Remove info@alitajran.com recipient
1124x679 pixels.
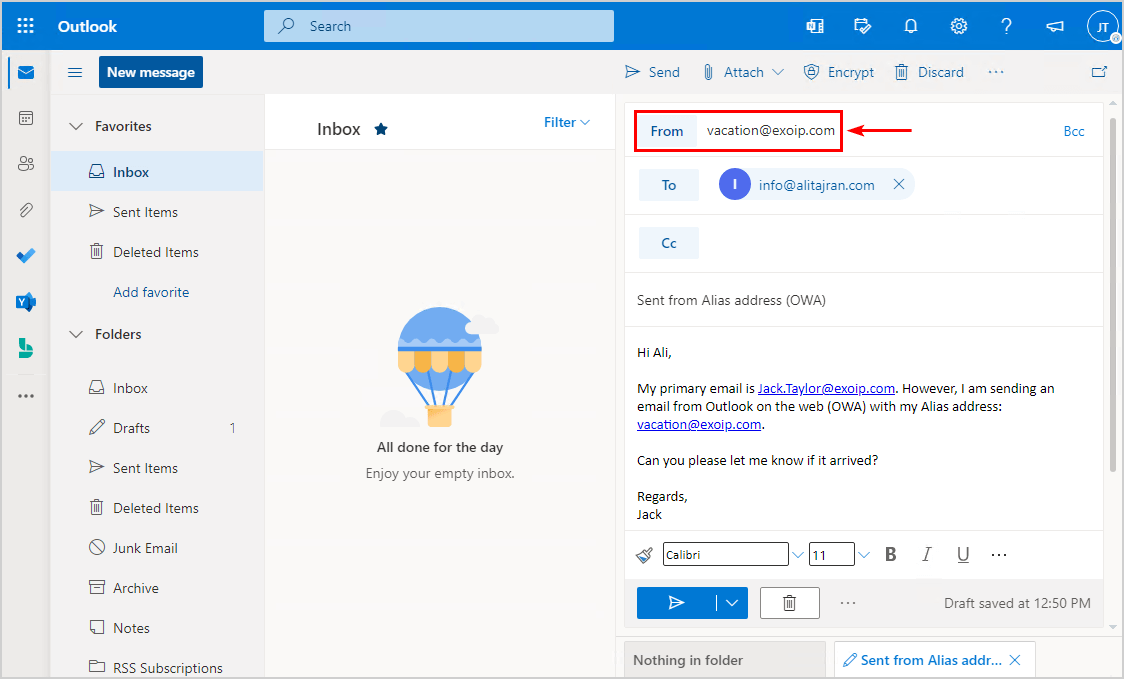(898, 184)
